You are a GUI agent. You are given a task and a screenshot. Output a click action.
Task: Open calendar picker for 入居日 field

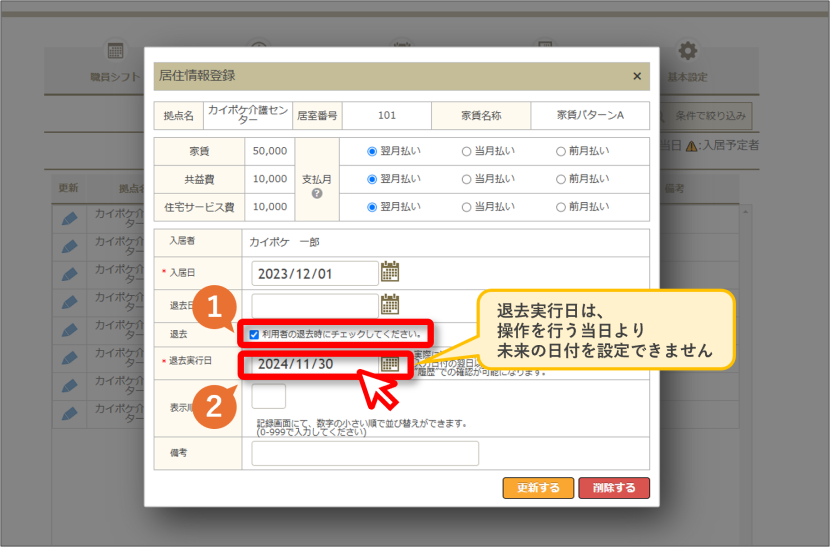tap(390, 272)
